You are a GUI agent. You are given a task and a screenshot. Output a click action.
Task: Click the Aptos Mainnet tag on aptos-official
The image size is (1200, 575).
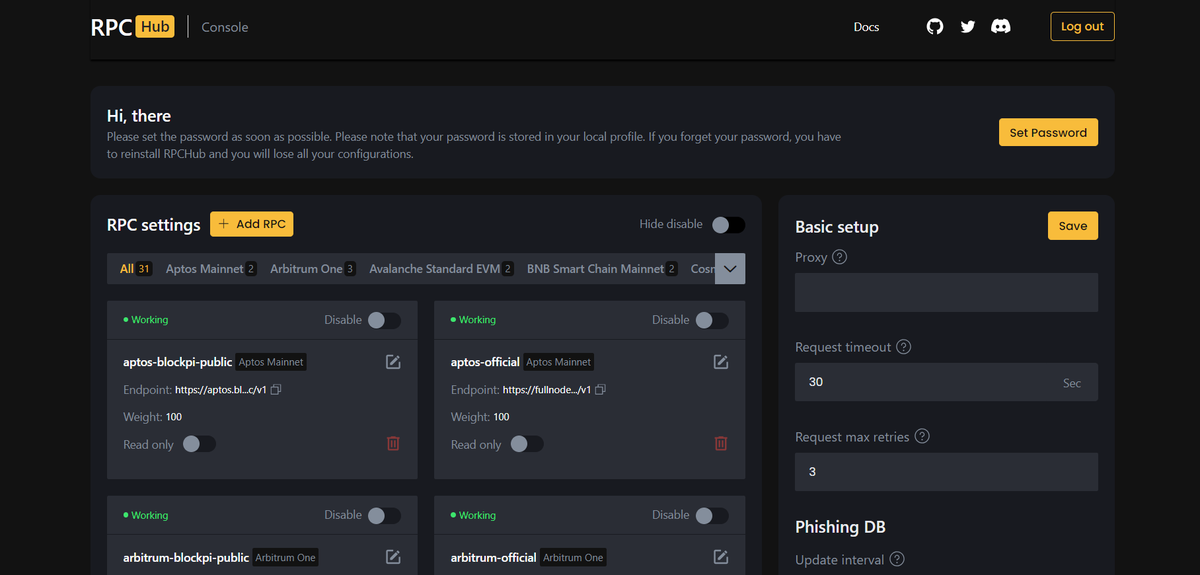coord(559,362)
